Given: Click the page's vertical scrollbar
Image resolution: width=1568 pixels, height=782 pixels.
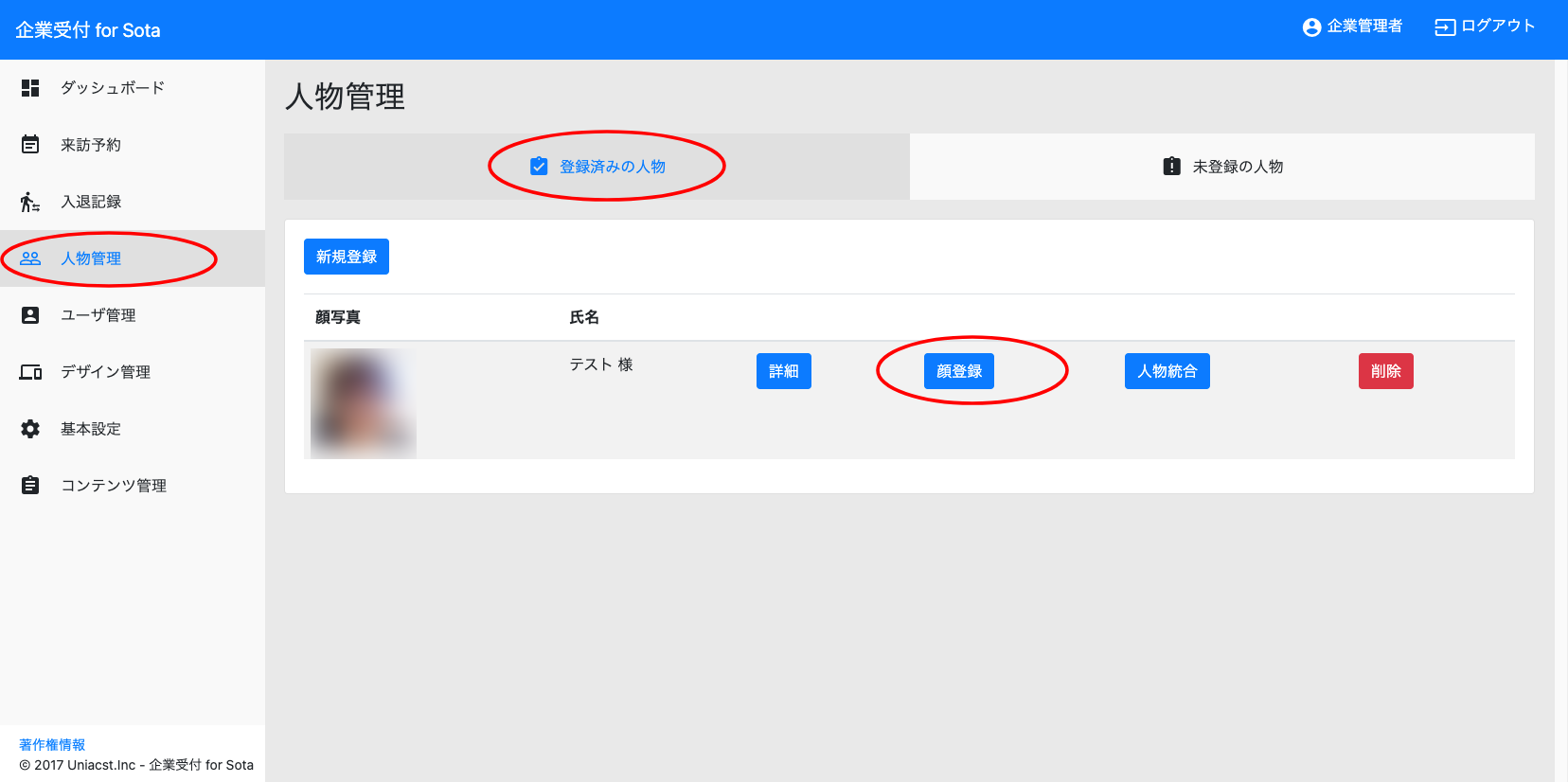Looking at the screenshot, I should (1561, 420).
